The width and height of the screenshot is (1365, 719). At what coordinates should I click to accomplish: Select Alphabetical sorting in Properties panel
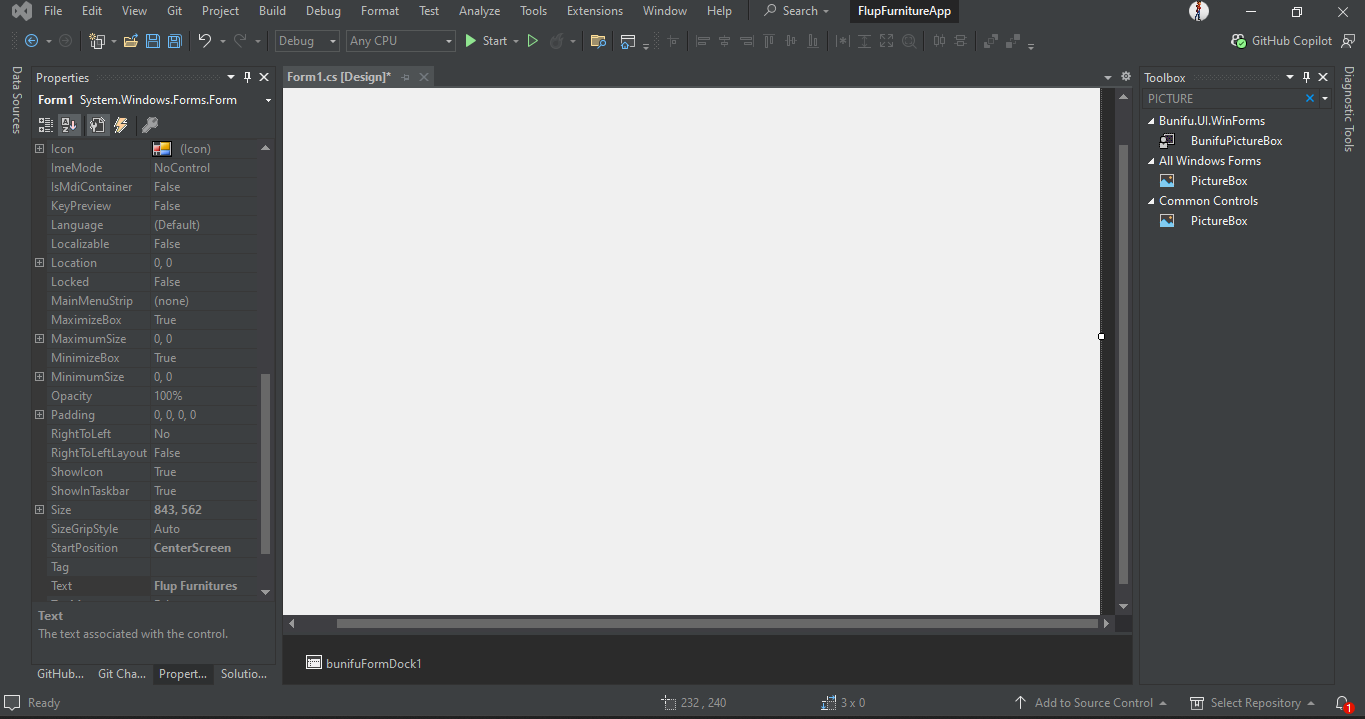point(69,124)
